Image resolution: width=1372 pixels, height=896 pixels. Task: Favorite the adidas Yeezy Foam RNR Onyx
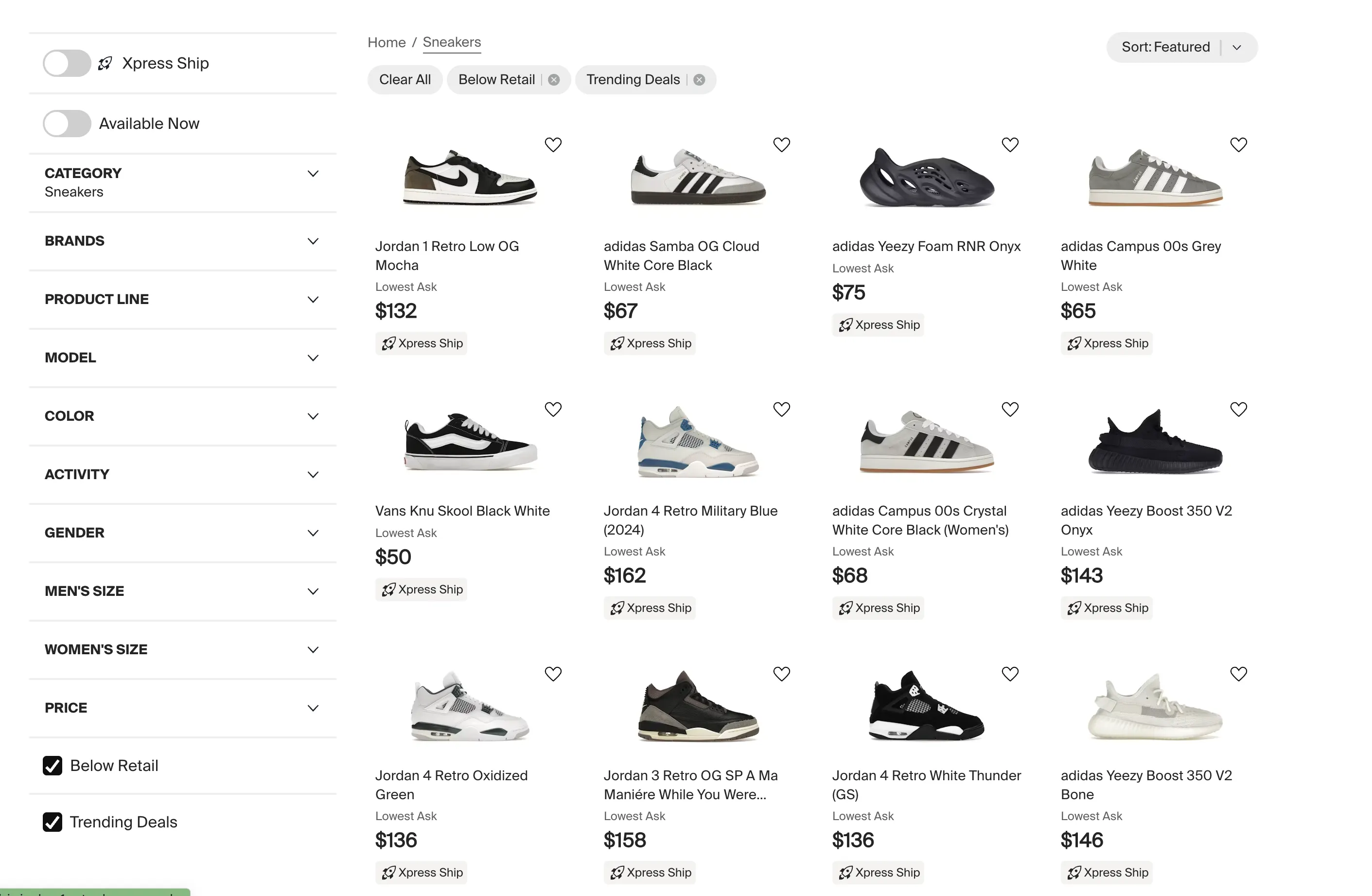click(1009, 144)
